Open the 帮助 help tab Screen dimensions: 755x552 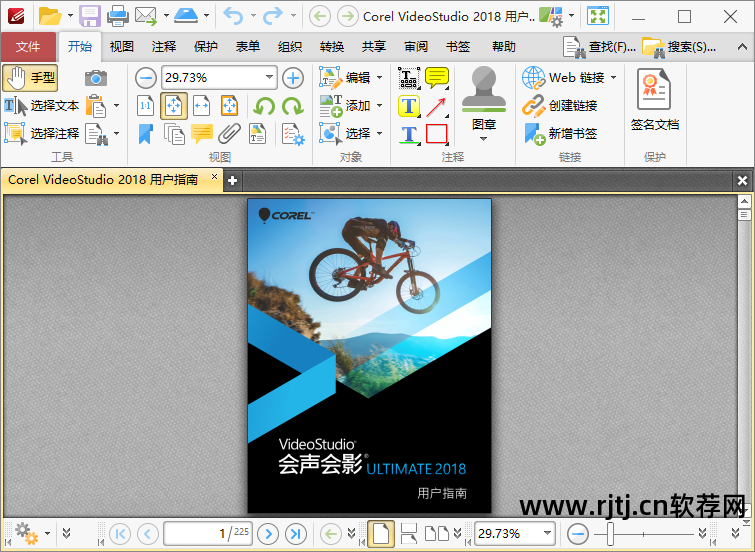click(x=504, y=47)
